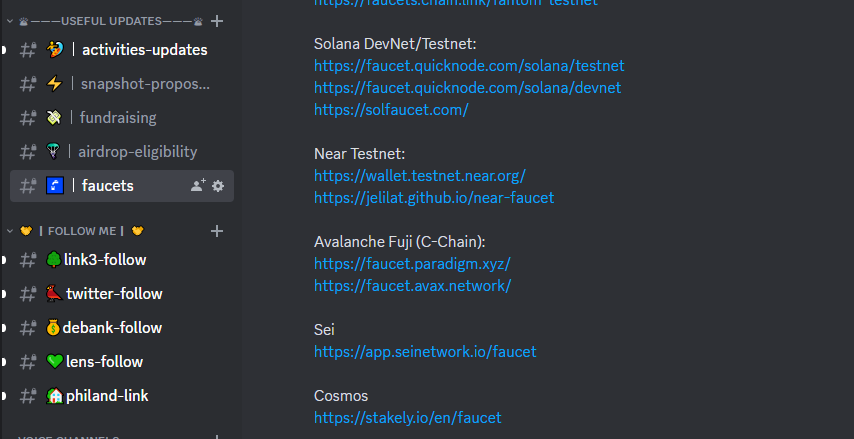Image resolution: width=854 pixels, height=439 pixels.
Task: Open faucets channel settings gear
Action: point(218,186)
